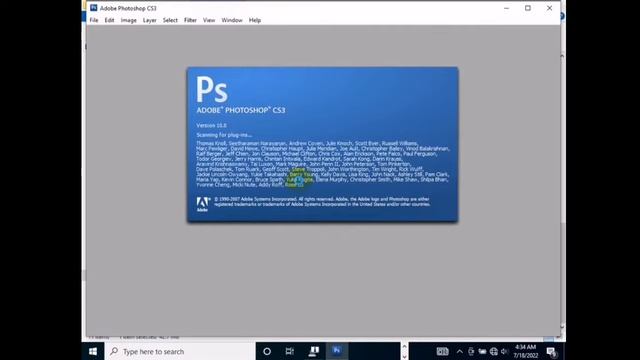Click the Cortana circle icon in taskbar

click(x=267, y=351)
